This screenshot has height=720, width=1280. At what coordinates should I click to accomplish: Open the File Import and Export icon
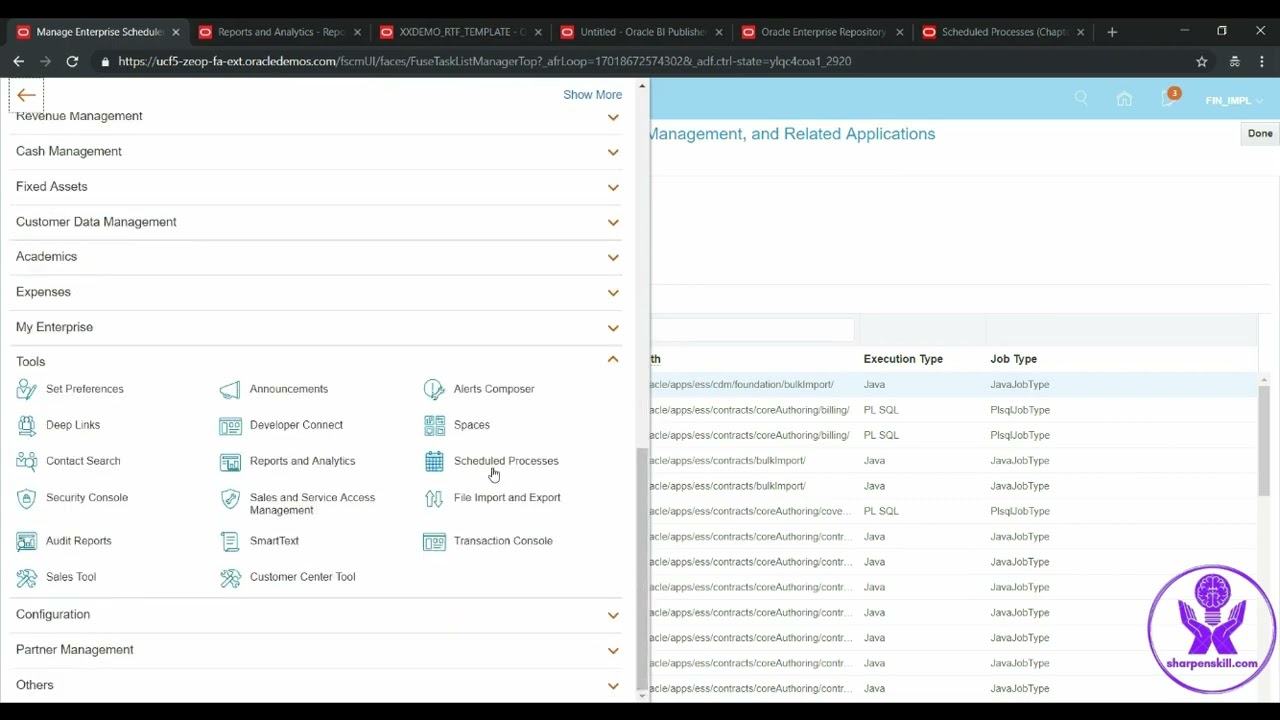click(434, 497)
